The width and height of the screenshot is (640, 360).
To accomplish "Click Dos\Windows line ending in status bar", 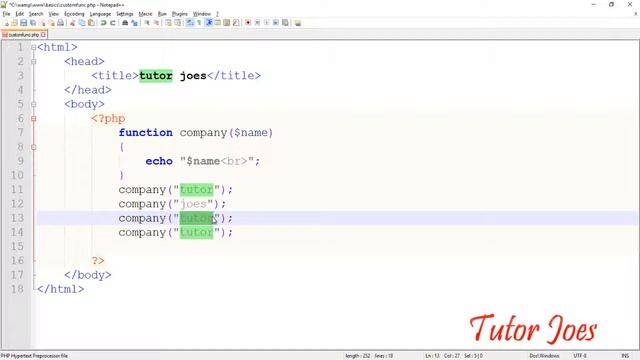I will 544,356.
